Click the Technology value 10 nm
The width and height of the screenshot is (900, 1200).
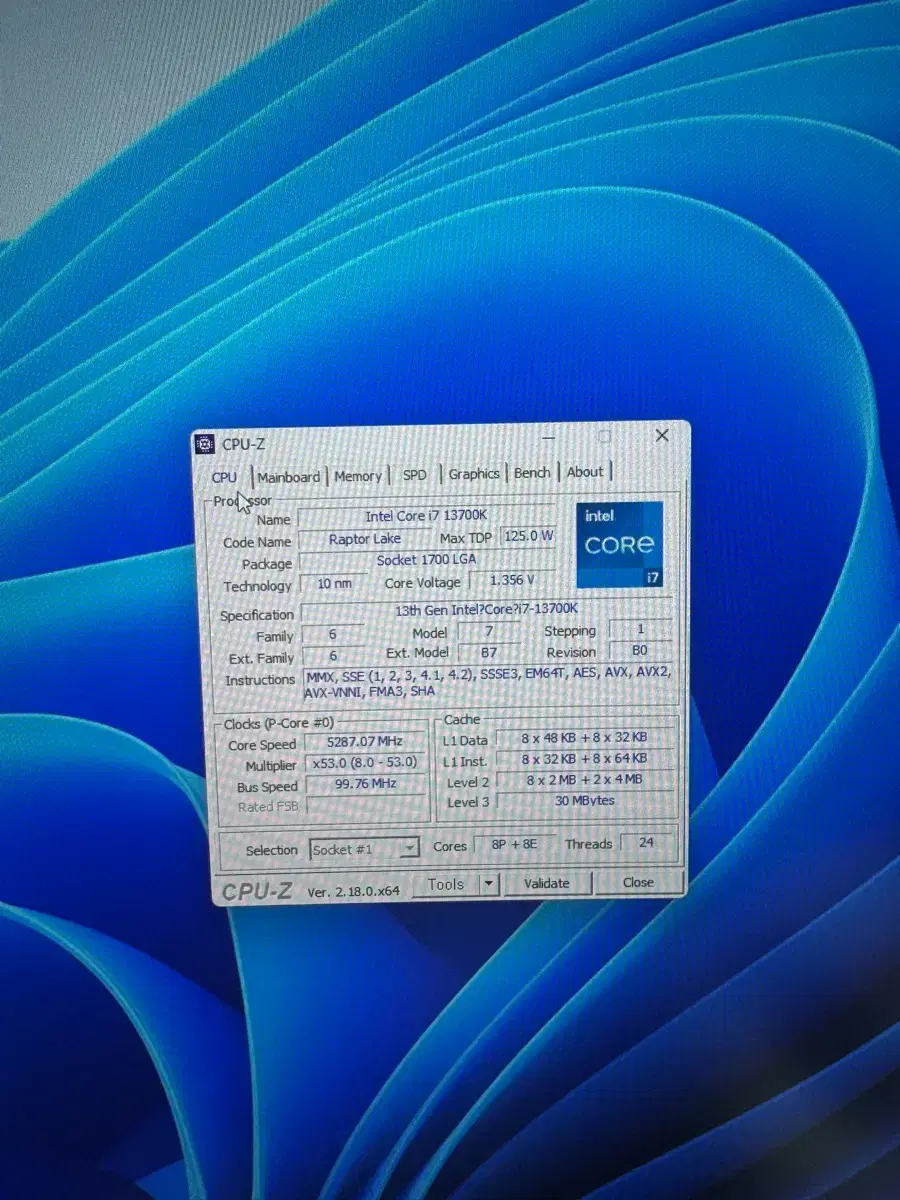[334, 584]
